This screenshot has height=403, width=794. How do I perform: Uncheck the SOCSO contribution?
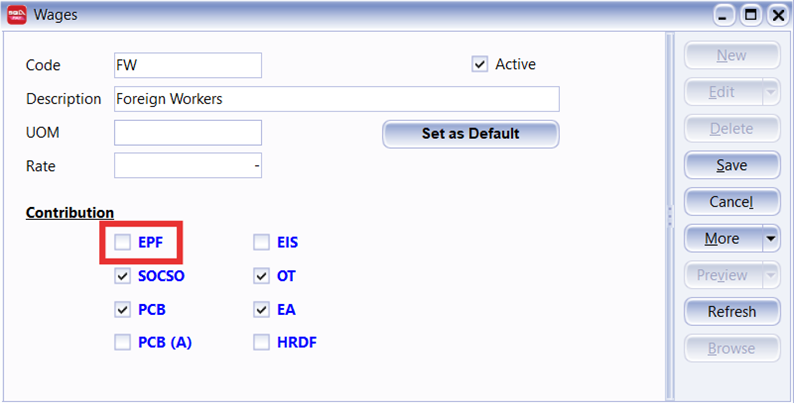[122, 275]
